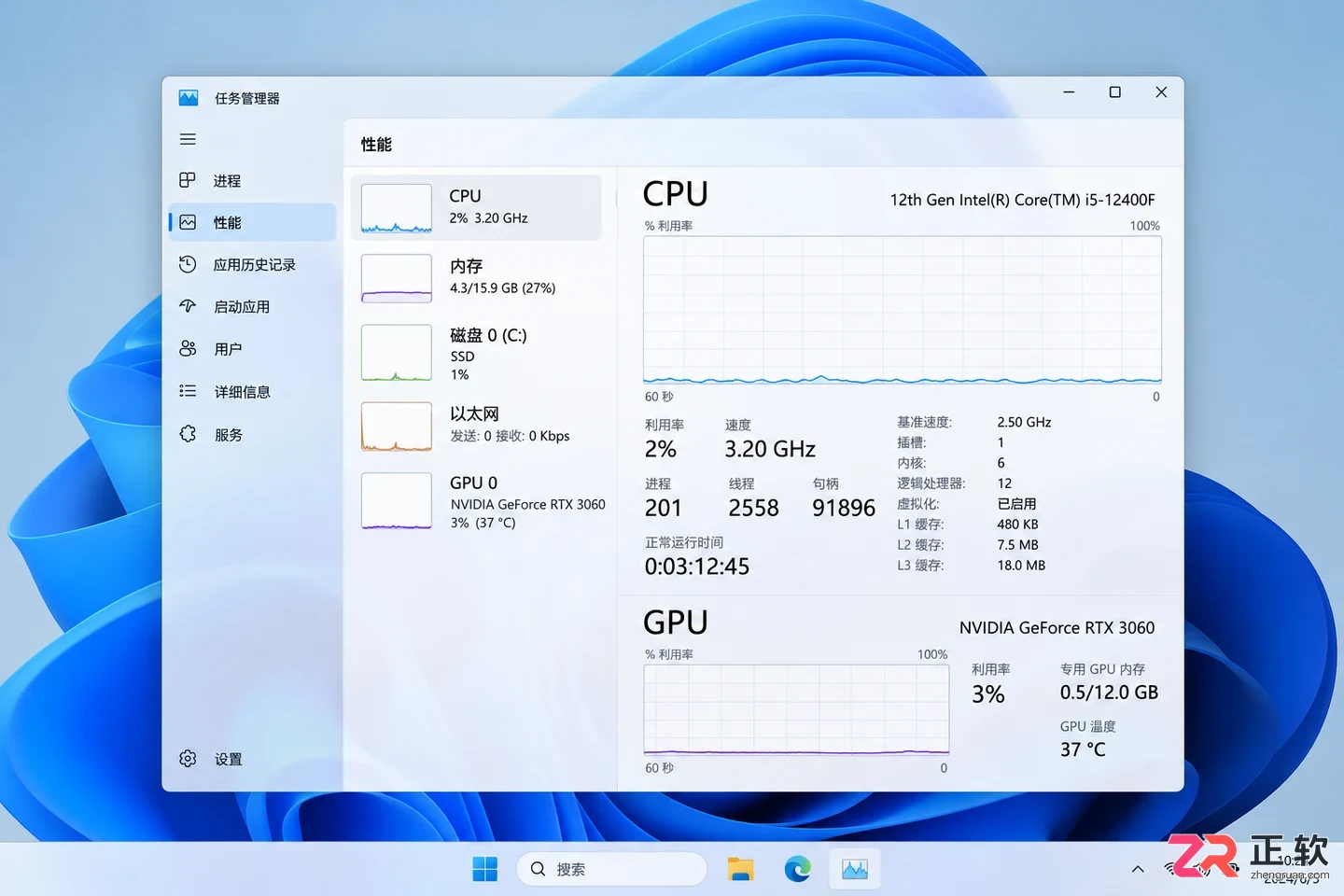Click the 用户 users icon
The image size is (1344, 896).
coord(188,348)
